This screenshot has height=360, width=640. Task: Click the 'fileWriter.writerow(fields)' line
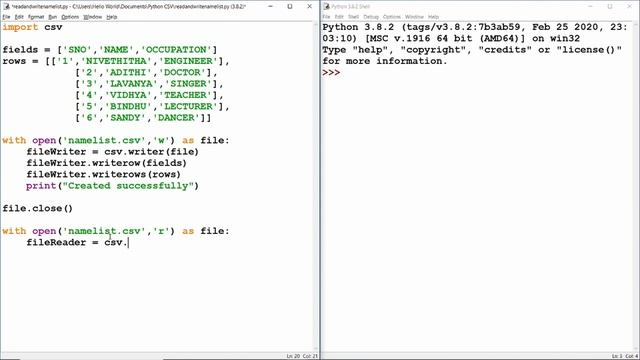107,163
